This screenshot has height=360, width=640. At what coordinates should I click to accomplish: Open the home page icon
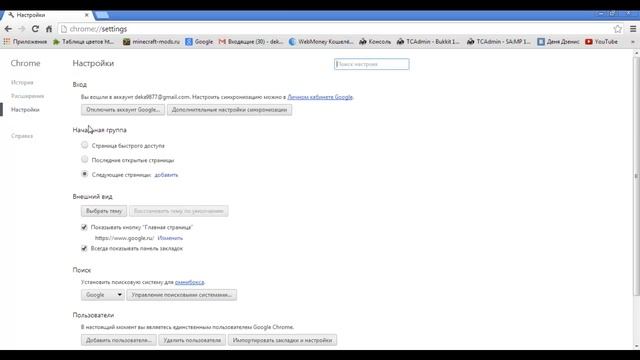tap(49, 29)
